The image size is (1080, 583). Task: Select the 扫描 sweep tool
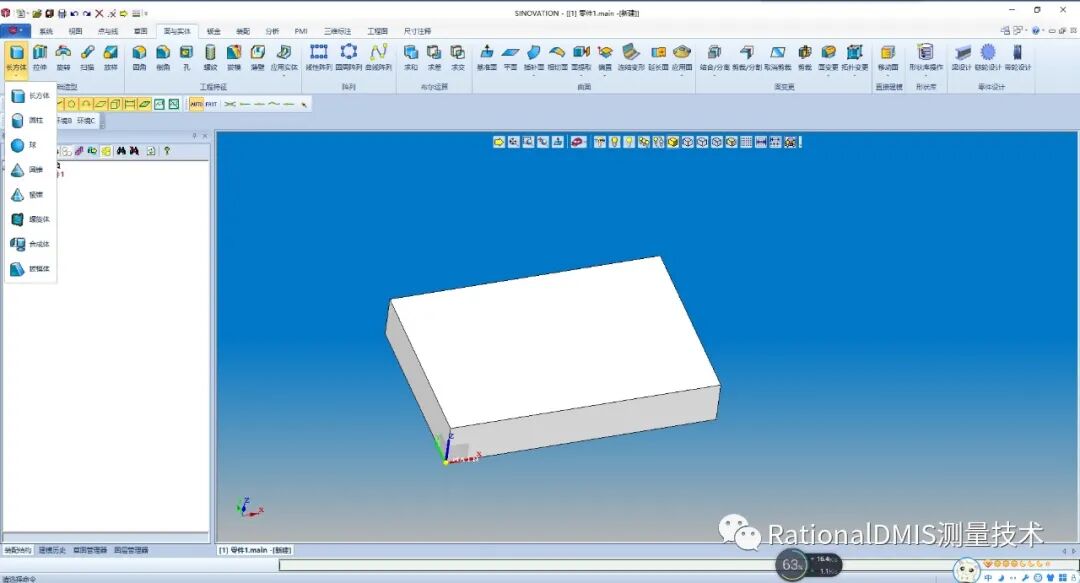click(87, 58)
